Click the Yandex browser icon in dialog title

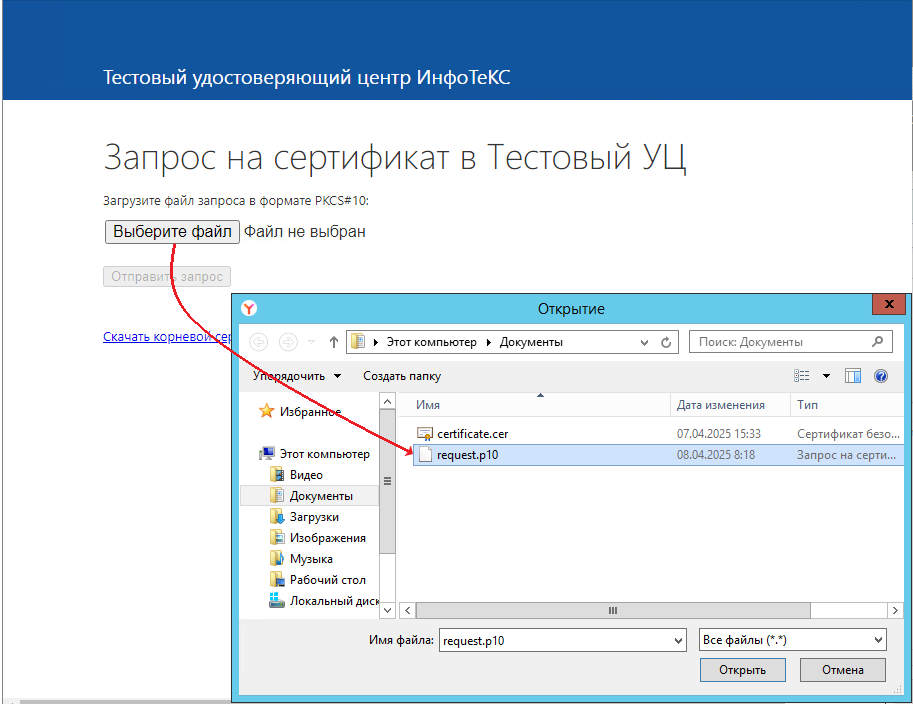(x=249, y=308)
